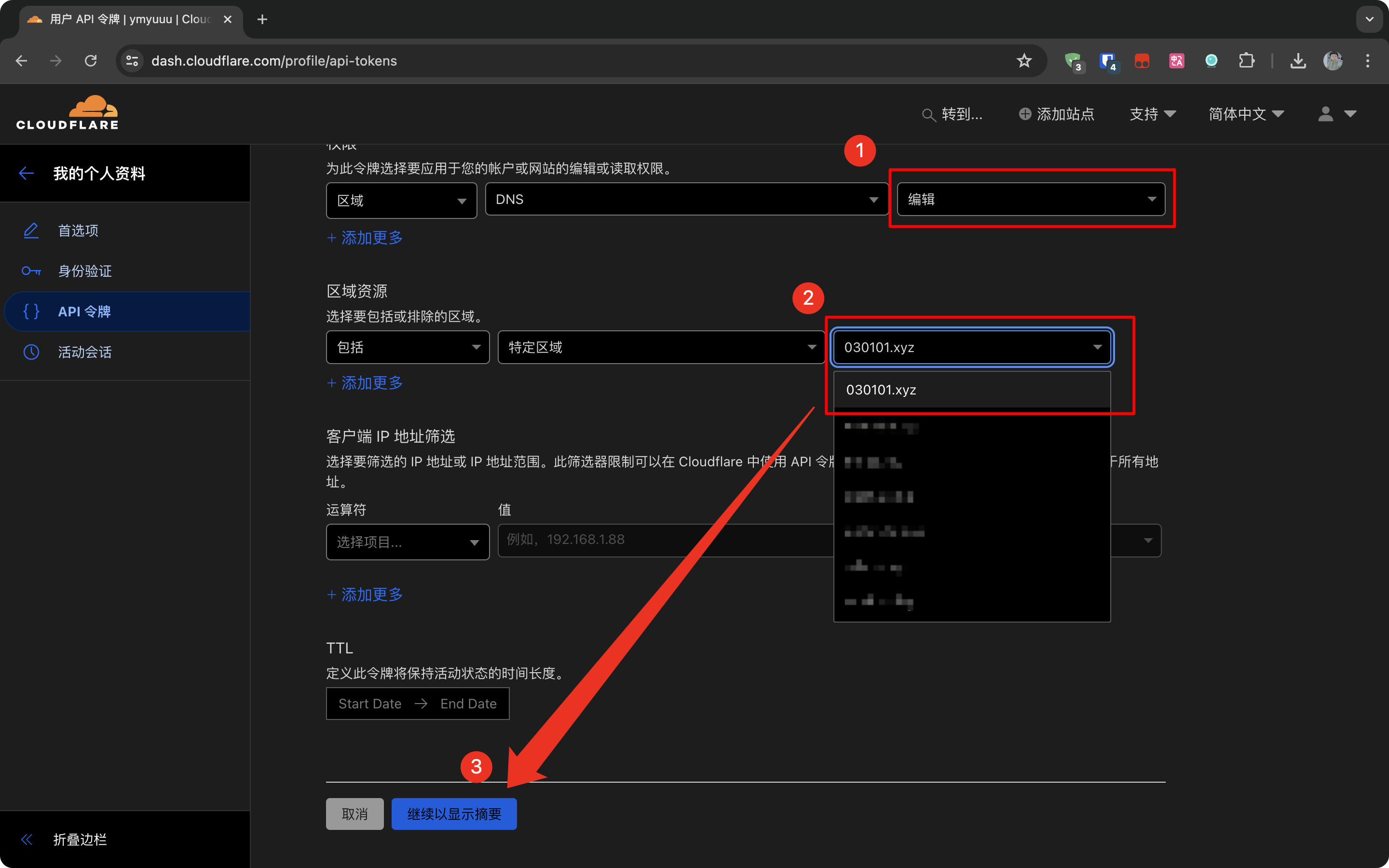This screenshot has height=868, width=1389.
Task: Go to 活动会话 in the sidebar
Action: 85,352
